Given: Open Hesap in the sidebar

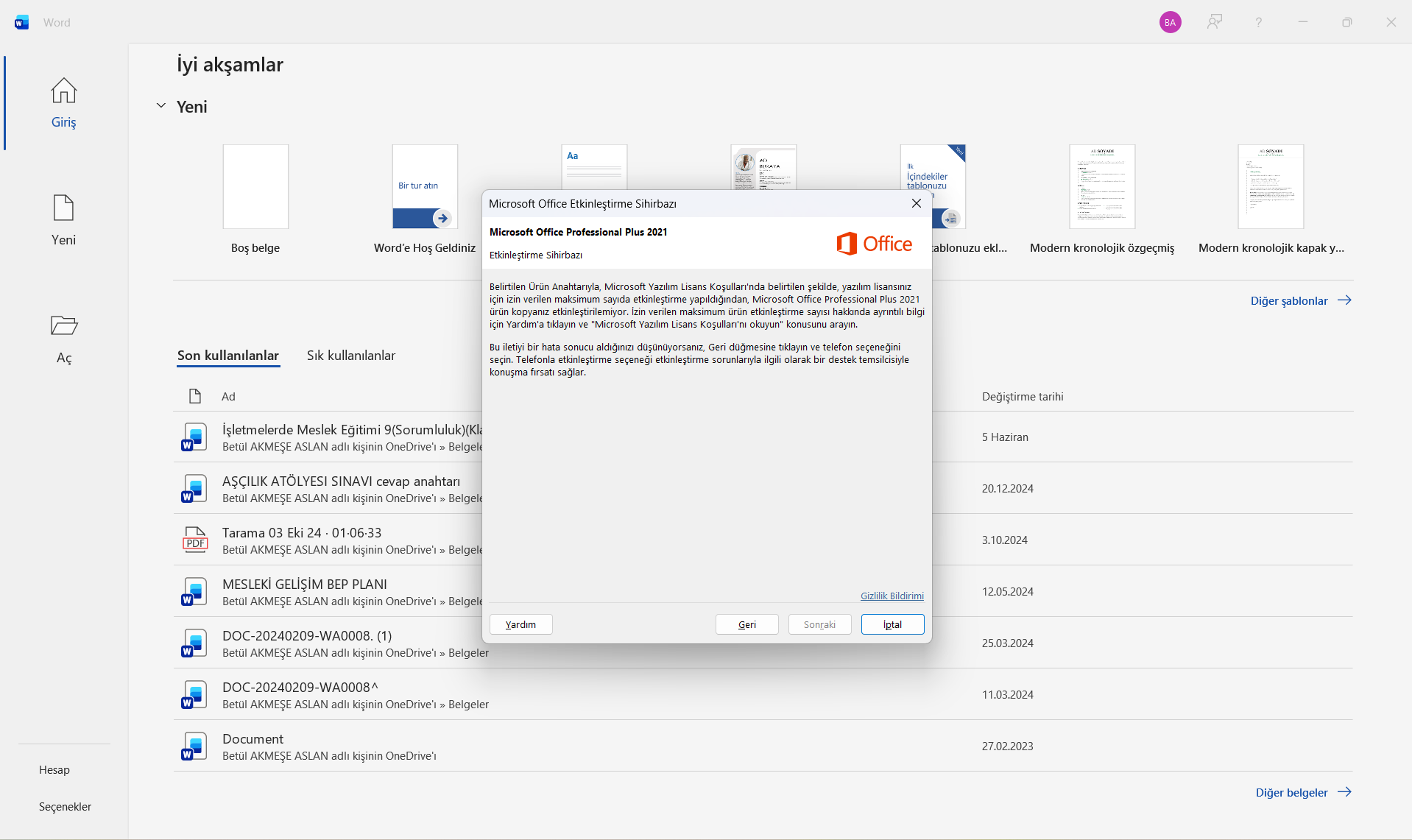Looking at the screenshot, I should coord(54,770).
